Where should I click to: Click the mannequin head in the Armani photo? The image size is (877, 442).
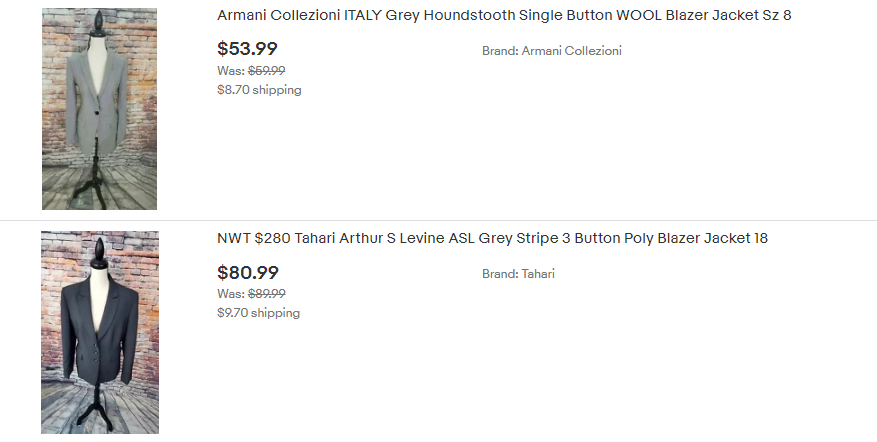99,19
